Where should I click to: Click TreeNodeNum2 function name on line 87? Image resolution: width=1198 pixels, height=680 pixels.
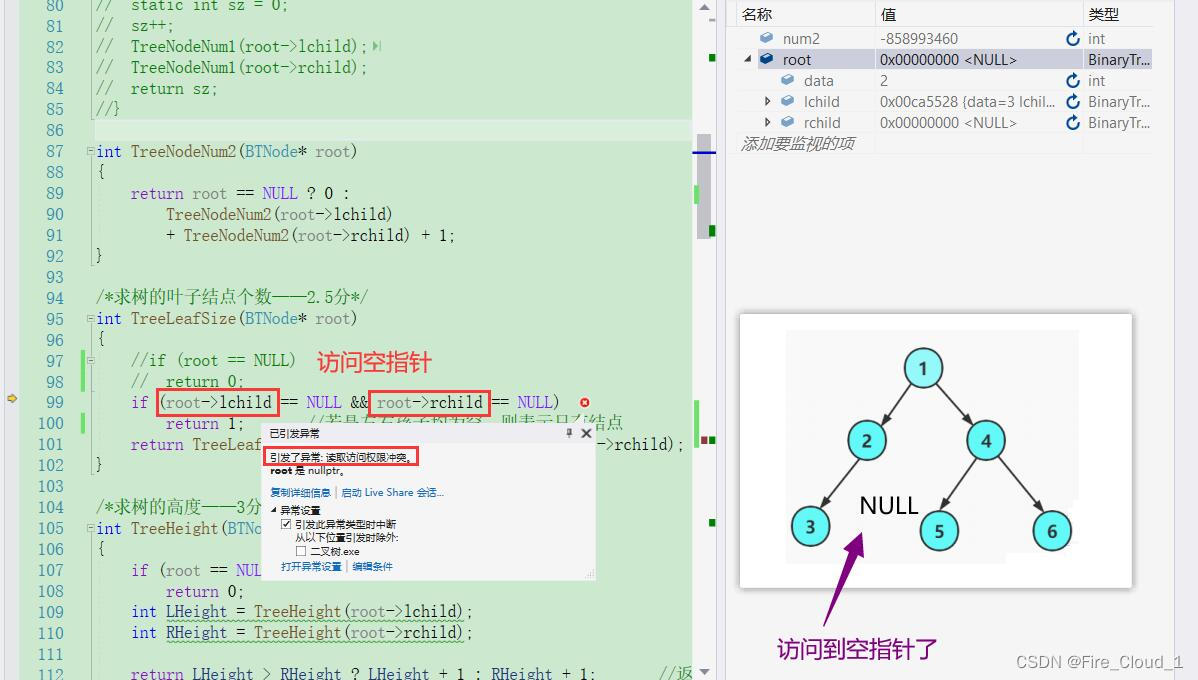184,151
